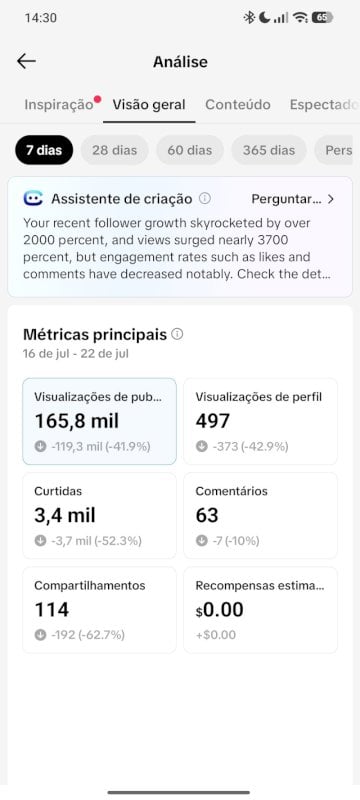Click info icon beside Assistente de criação
This screenshot has width=360, height=800.
(204, 198)
